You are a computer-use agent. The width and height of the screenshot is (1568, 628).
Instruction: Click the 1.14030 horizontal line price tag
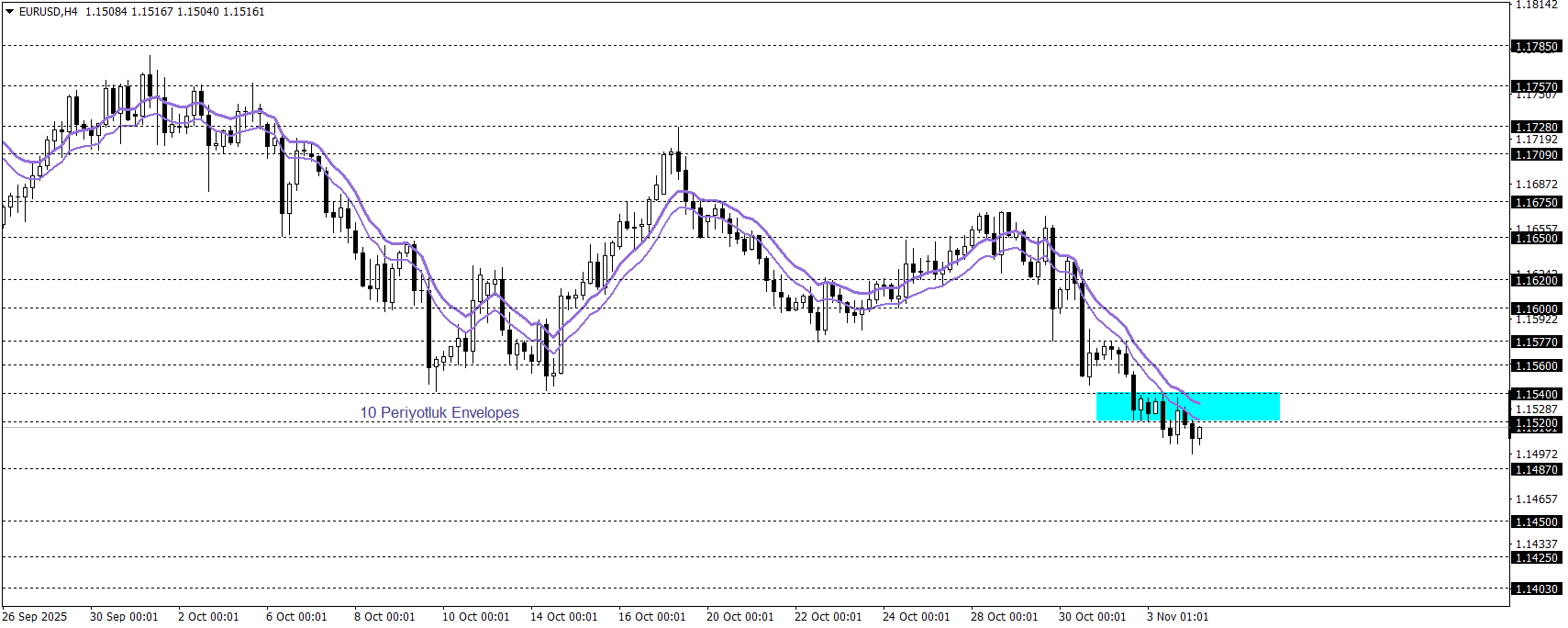pos(1536,589)
